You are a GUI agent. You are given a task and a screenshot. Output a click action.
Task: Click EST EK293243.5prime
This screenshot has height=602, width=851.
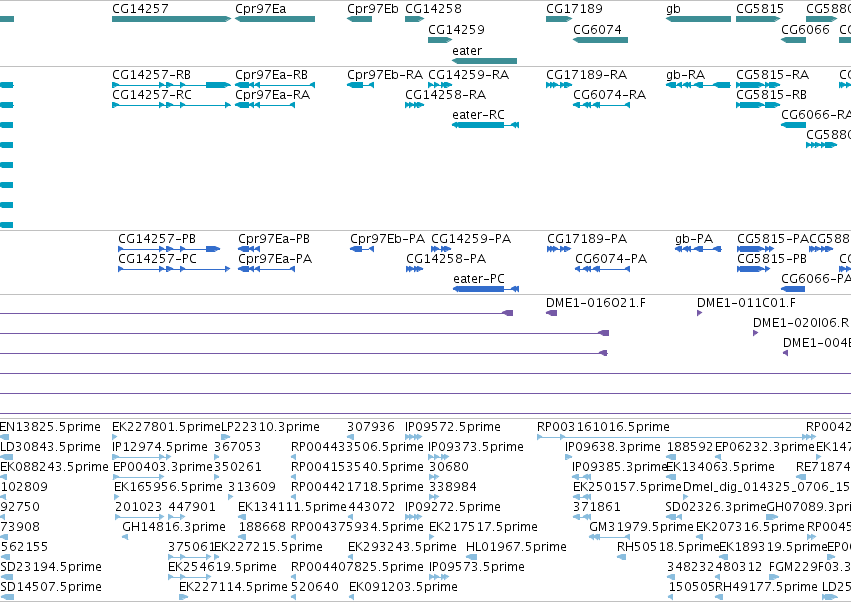351,557
